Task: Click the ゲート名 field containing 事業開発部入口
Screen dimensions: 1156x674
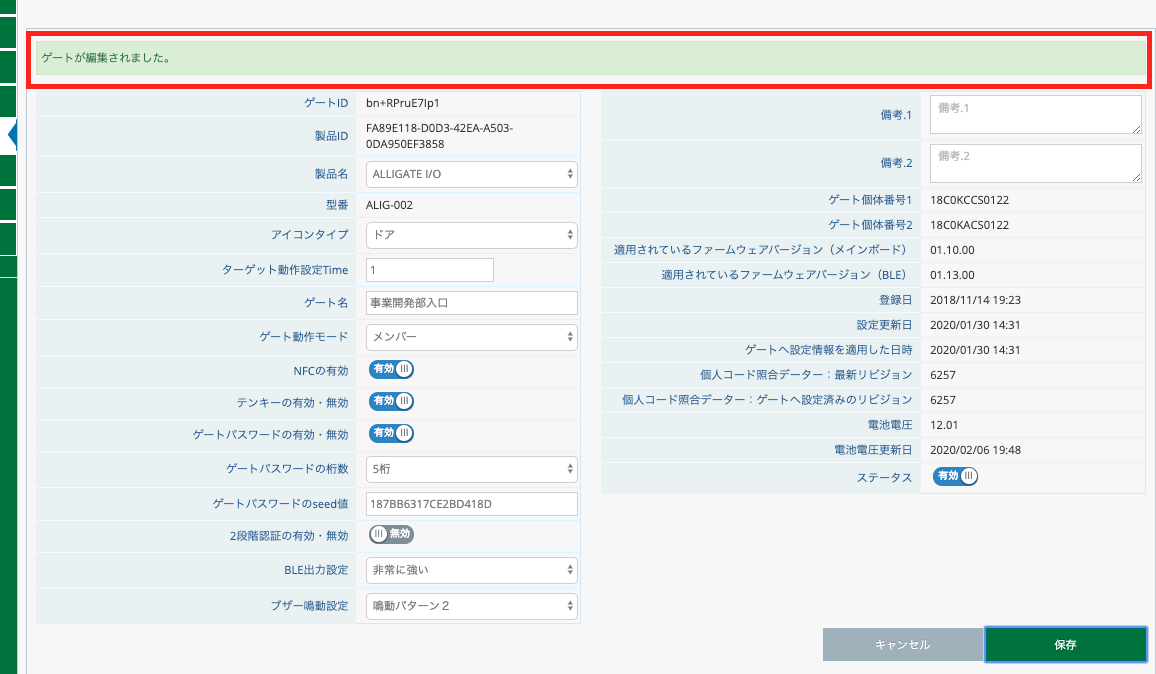Action: [472, 303]
